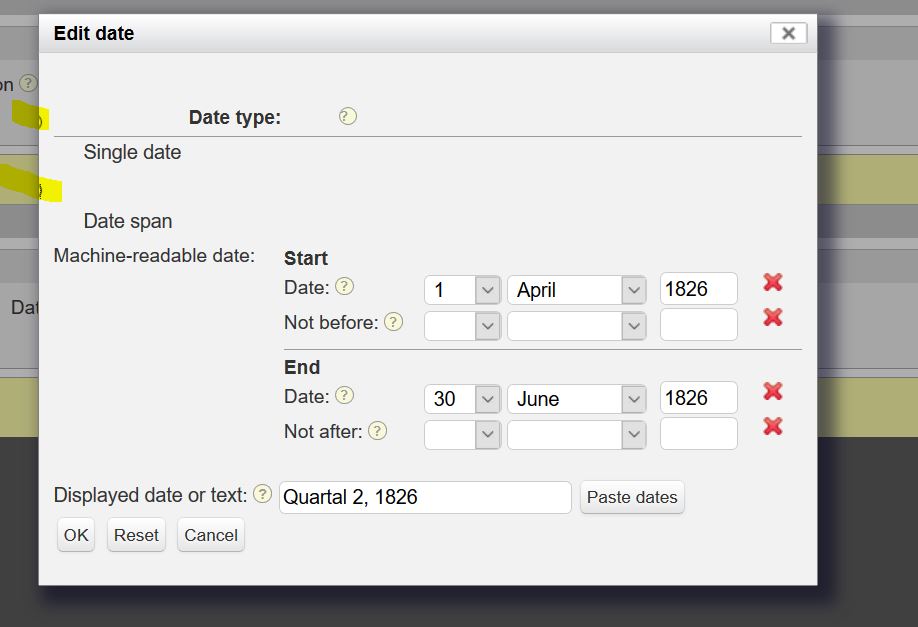Open the Start Date day dropdown showing 1
918x627 pixels.
point(463,290)
